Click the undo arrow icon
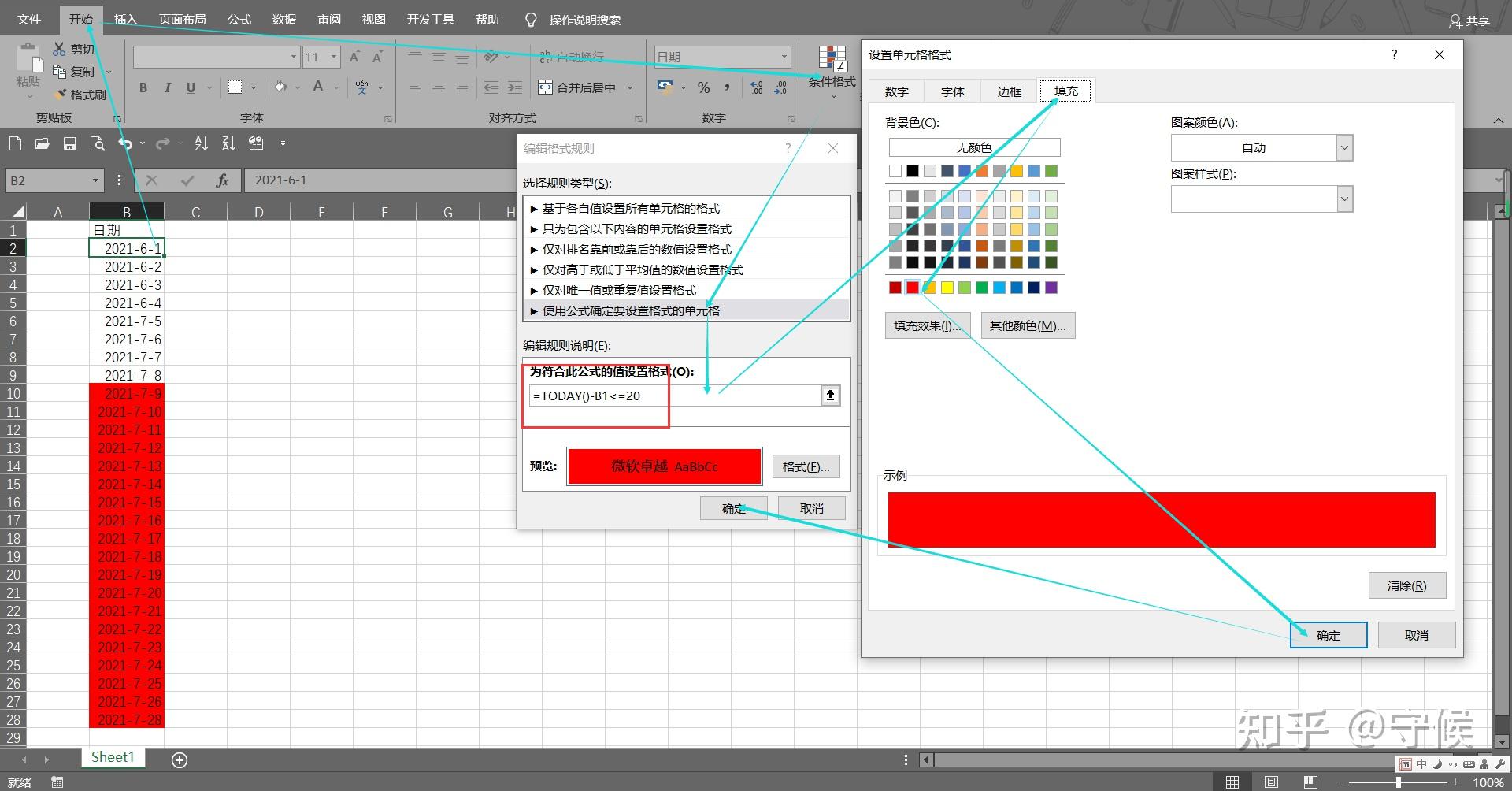1512x791 pixels. click(x=125, y=143)
